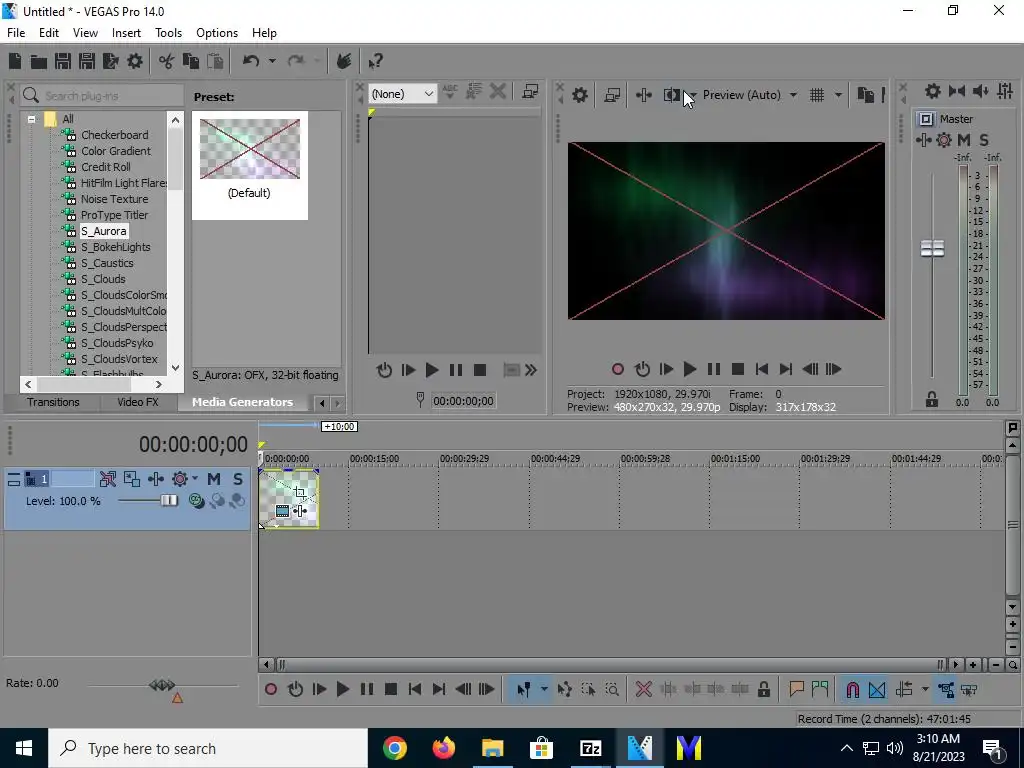Click the track 1 Level slider handle
Screen dimensions: 1024x768
[169, 500]
